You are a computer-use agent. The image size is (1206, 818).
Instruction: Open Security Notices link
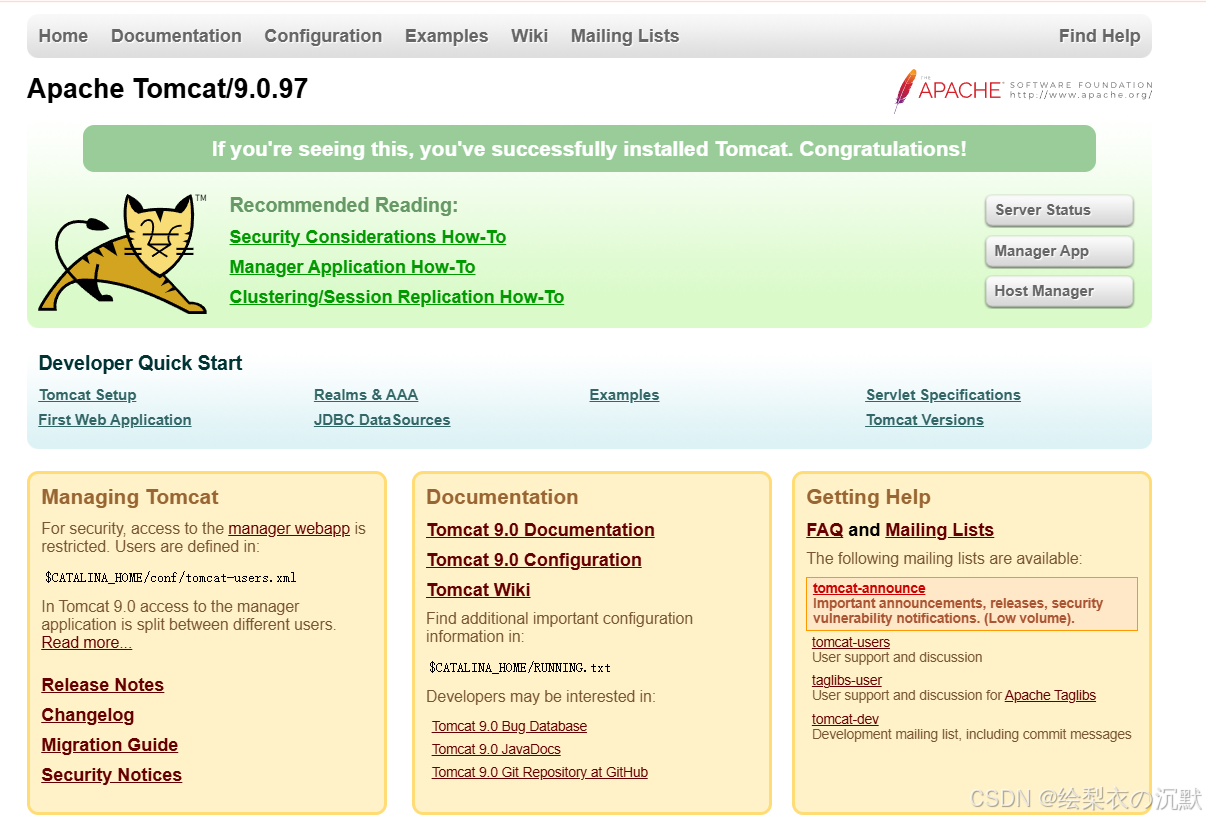[x=111, y=775]
